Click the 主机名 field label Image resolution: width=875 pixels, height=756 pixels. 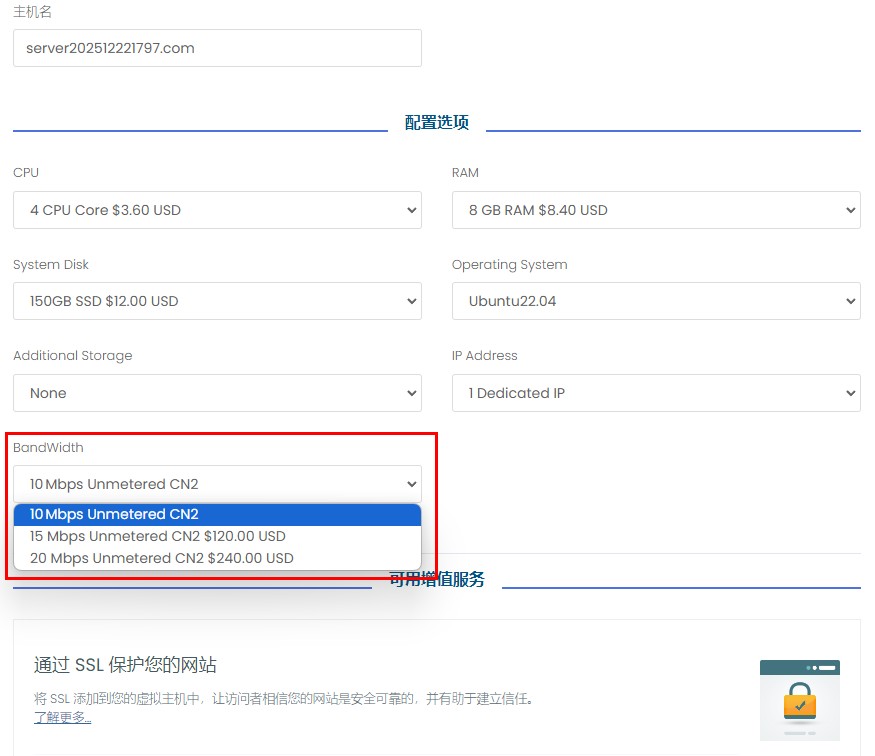point(32,12)
